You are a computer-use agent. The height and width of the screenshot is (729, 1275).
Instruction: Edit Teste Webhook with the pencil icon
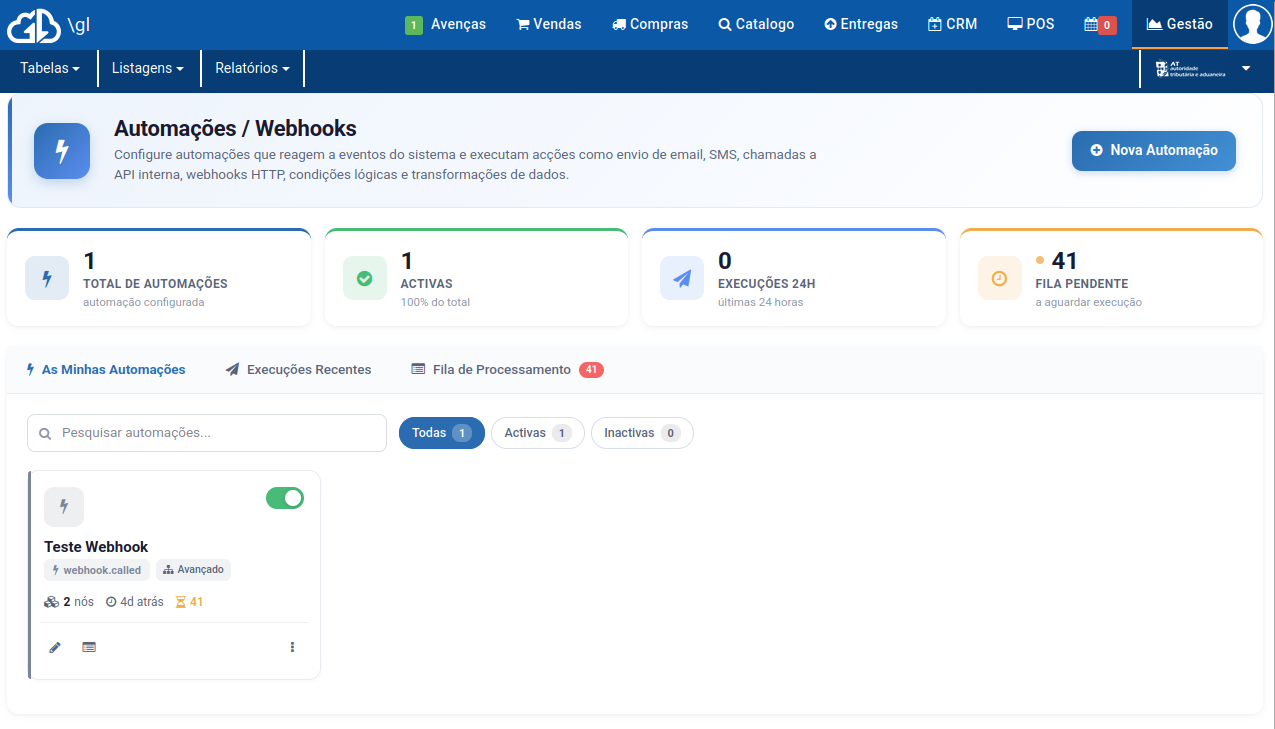pyautogui.click(x=55, y=647)
